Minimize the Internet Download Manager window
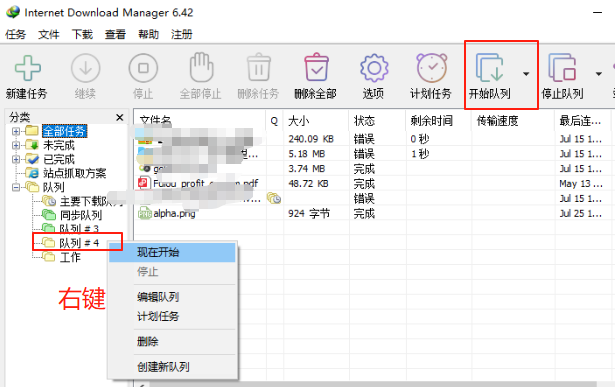This screenshot has height=387, width=615. pyautogui.click(x=597, y=13)
